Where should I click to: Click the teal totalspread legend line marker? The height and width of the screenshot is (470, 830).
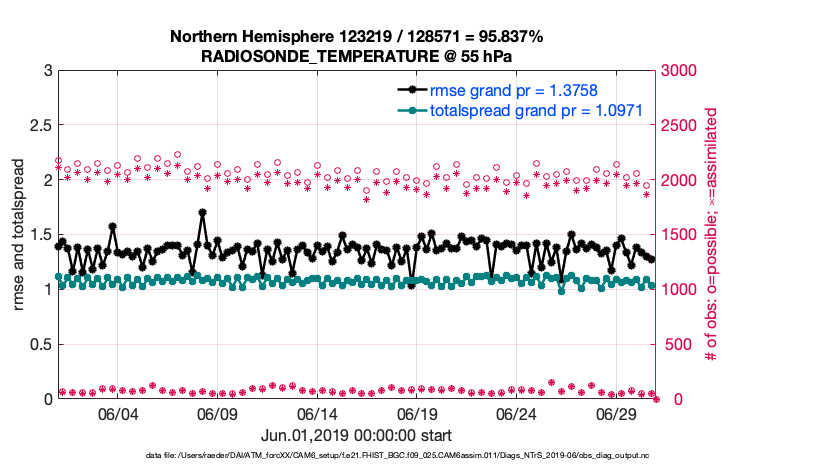coord(413,110)
